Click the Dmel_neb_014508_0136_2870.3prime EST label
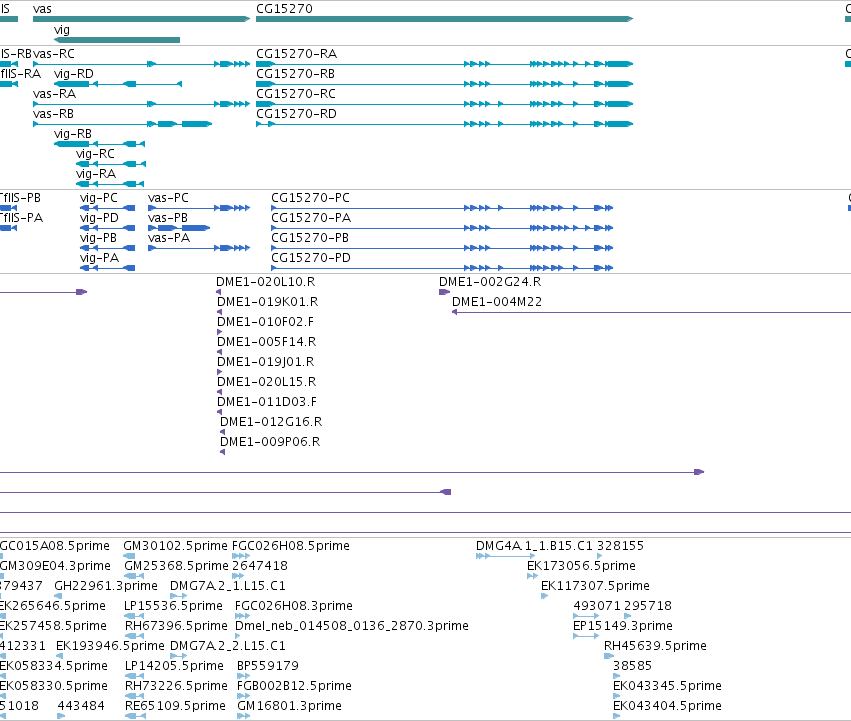851x721 pixels. 352,627
